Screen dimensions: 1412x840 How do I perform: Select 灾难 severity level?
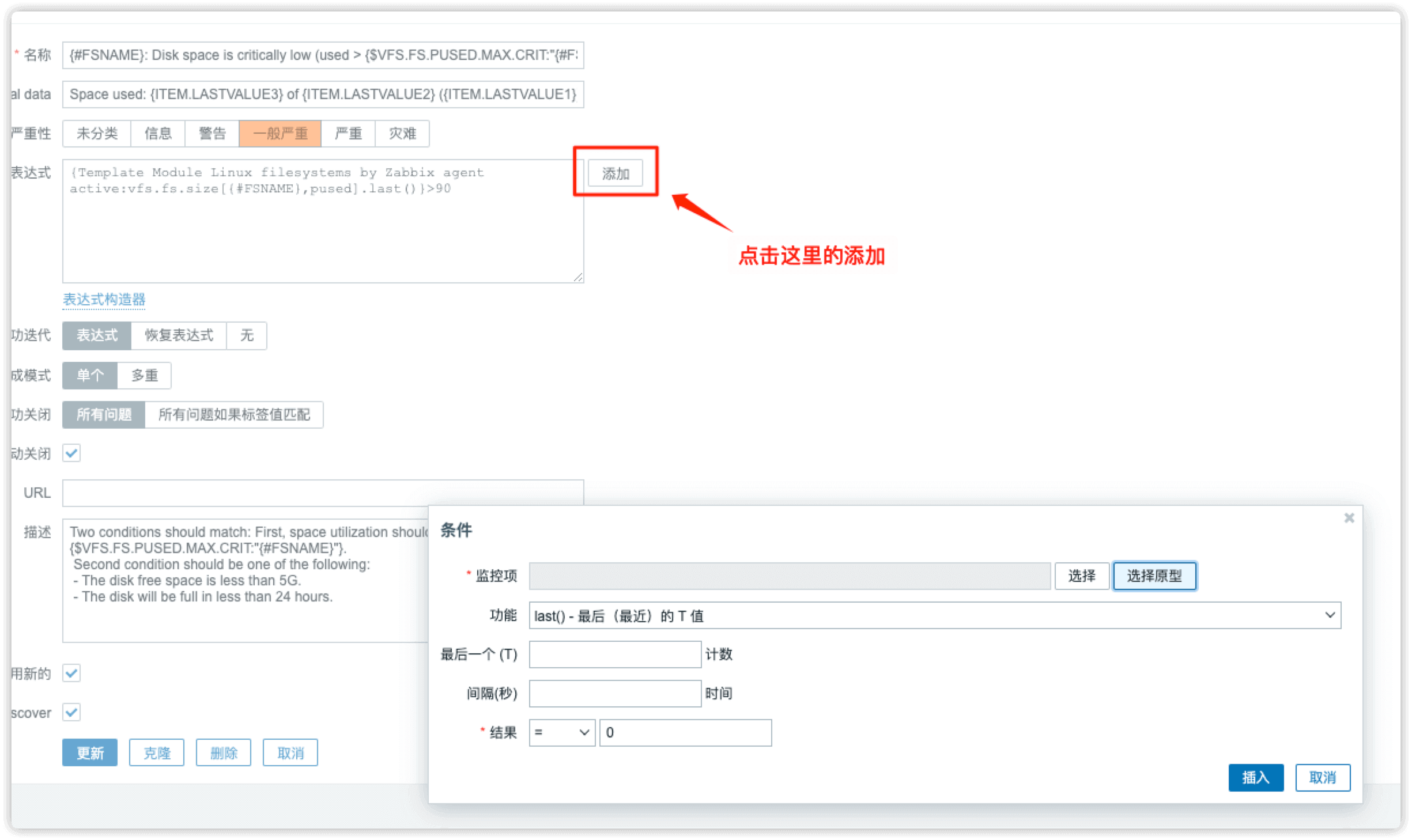pyautogui.click(x=402, y=134)
